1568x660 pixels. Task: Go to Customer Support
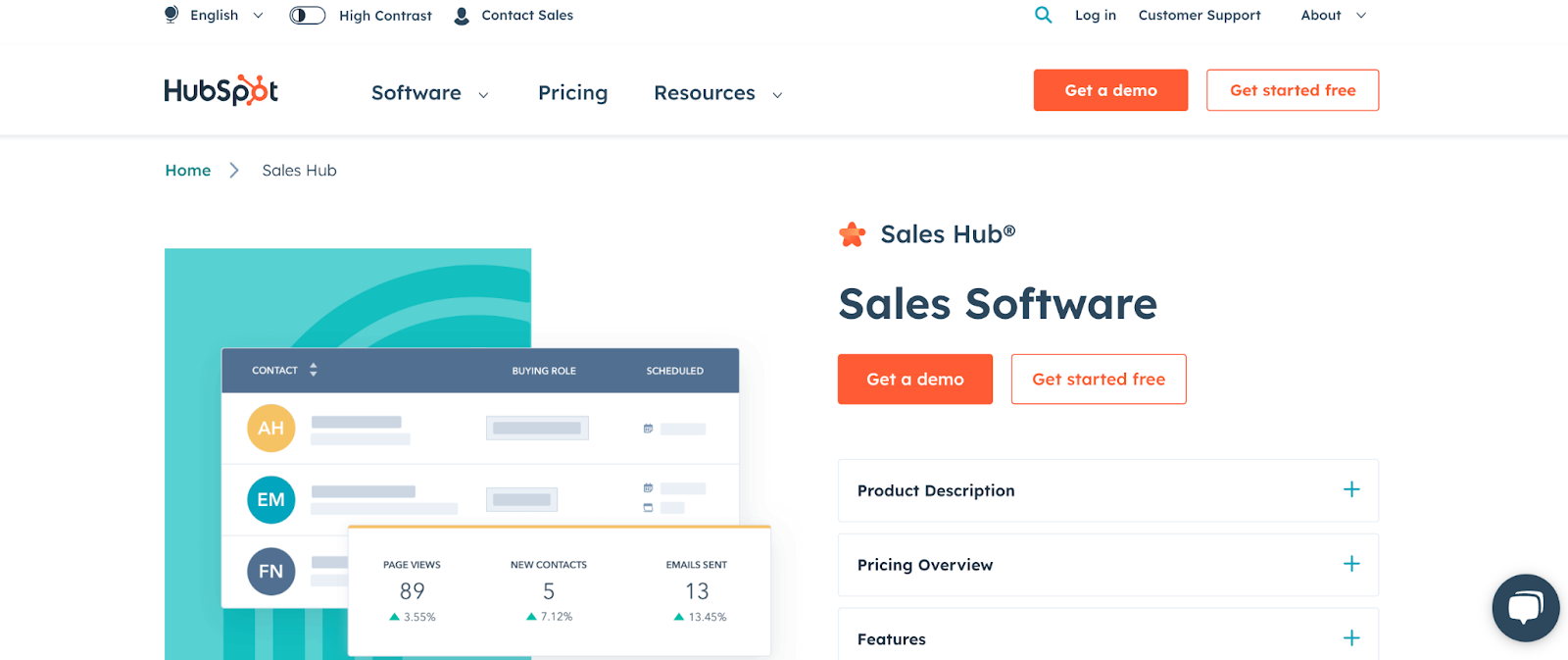pyautogui.click(x=1200, y=15)
